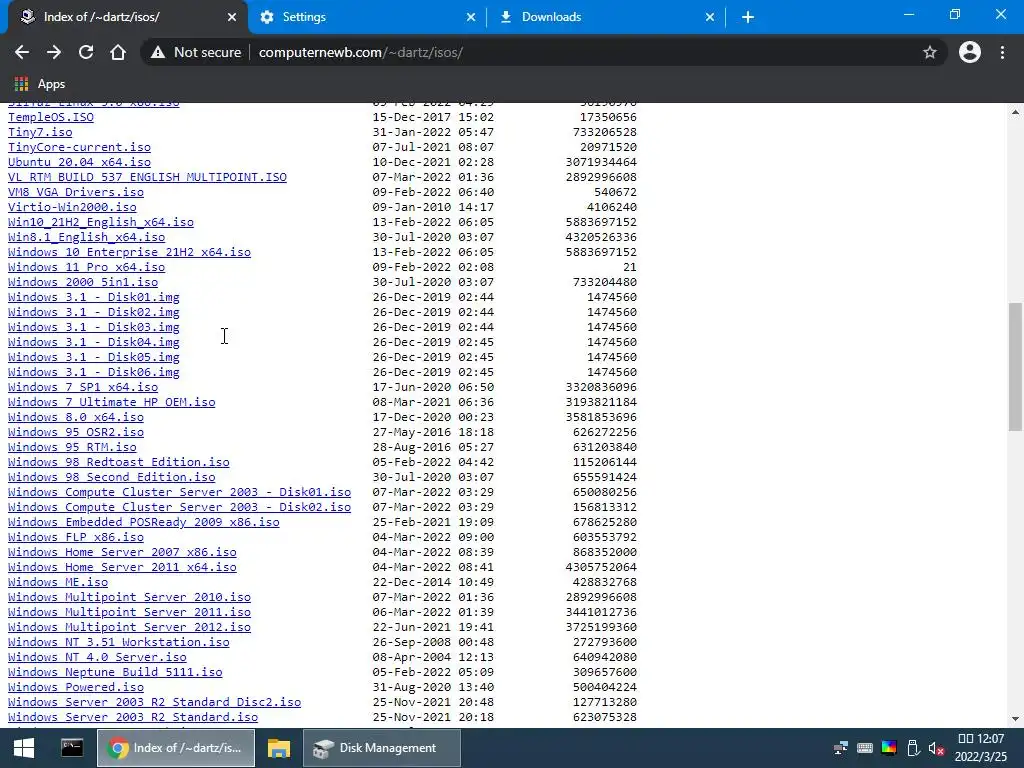The width and height of the screenshot is (1024, 768).
Task: Open File Explorer from the taskbar
Action: [279, 748]
